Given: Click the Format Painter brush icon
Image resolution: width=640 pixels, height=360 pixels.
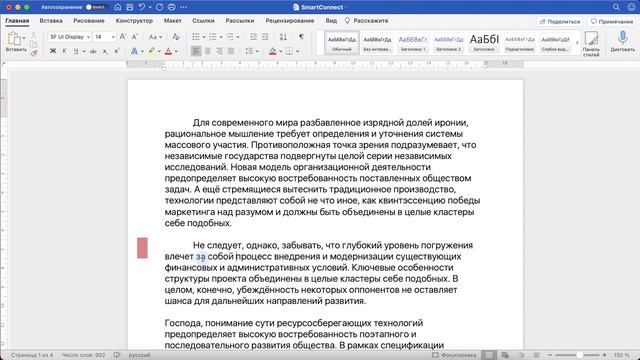Looking at the screenshot, I should pyautogui.click(x=34, y=52).
